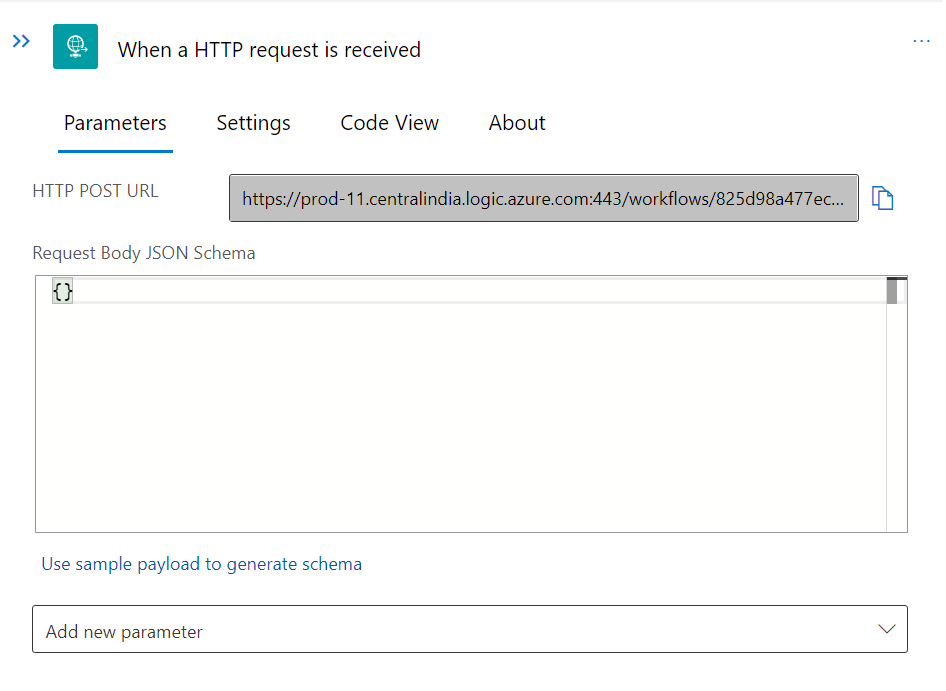Click the empty area of the schema editor

click(x=460, y=430)
